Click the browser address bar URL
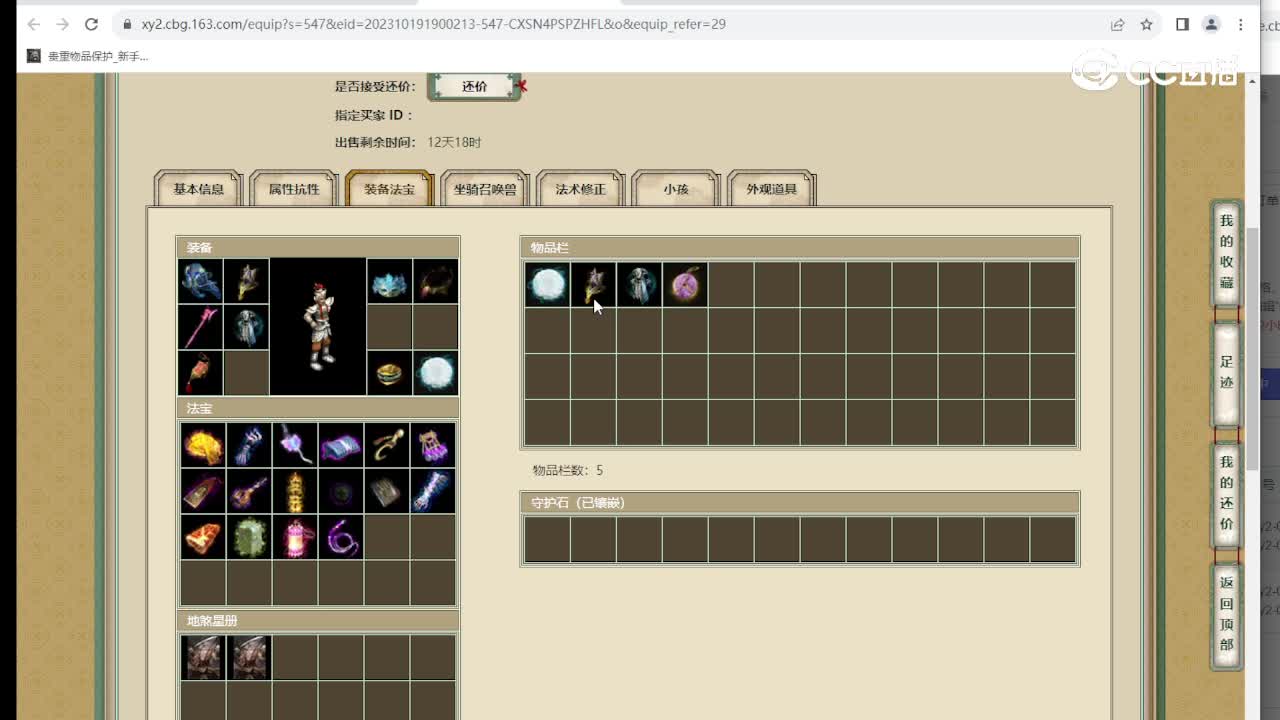The height and width of the screenshot is (720, 1280). pos(433,24)
